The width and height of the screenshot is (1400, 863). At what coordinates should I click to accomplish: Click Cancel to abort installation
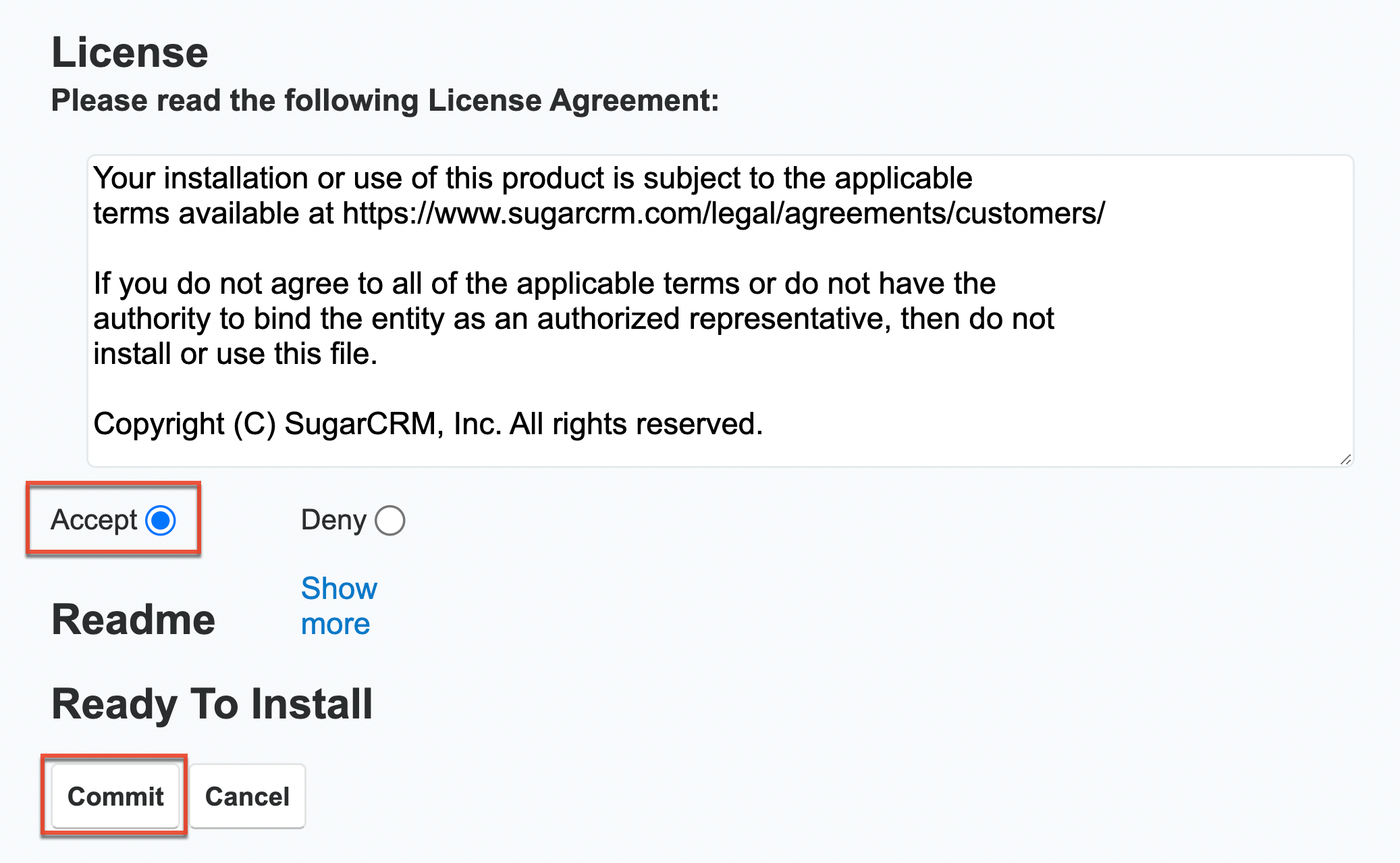click(247, 796)
